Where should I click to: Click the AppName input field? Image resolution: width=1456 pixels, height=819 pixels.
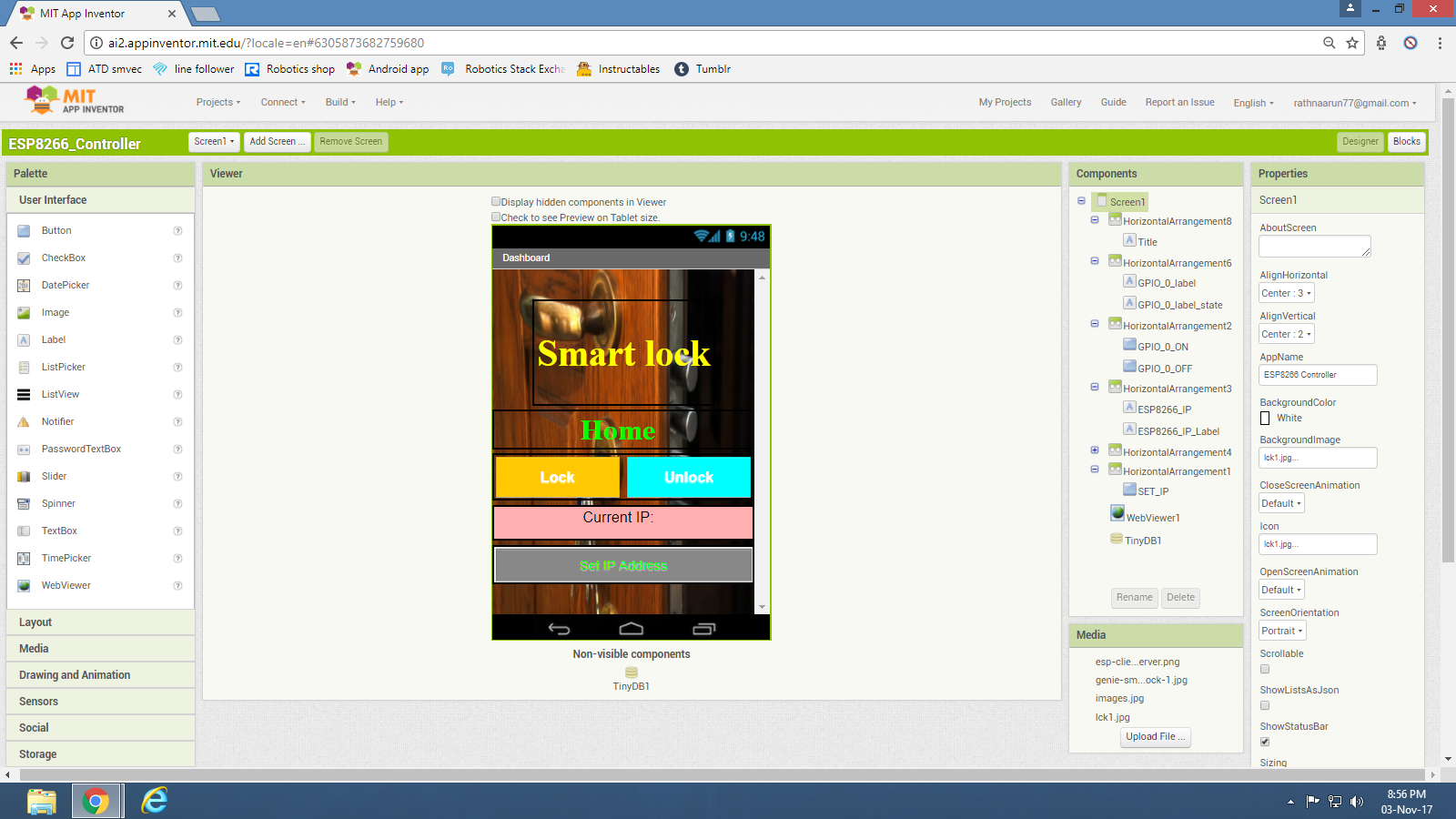[1318, 375]
